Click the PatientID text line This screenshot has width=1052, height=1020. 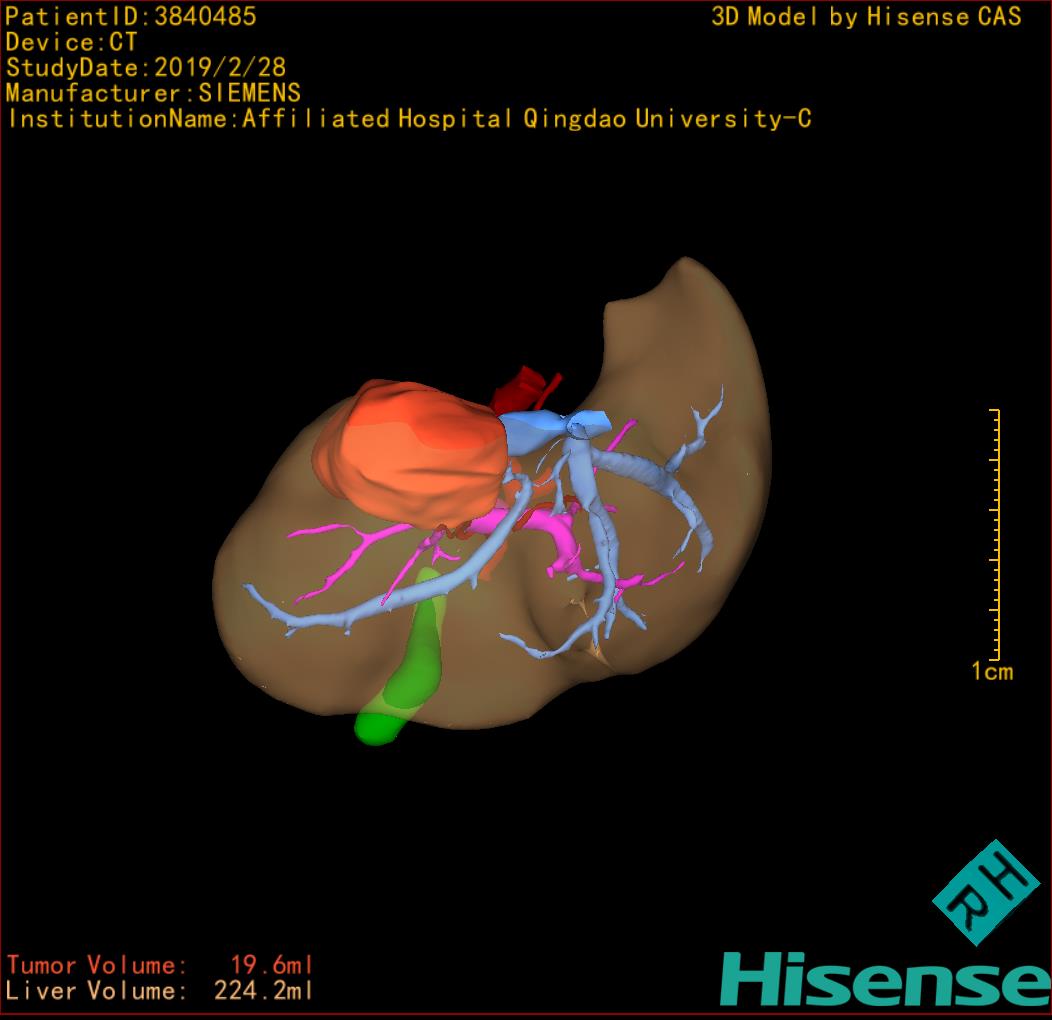[x=131, y=16]
